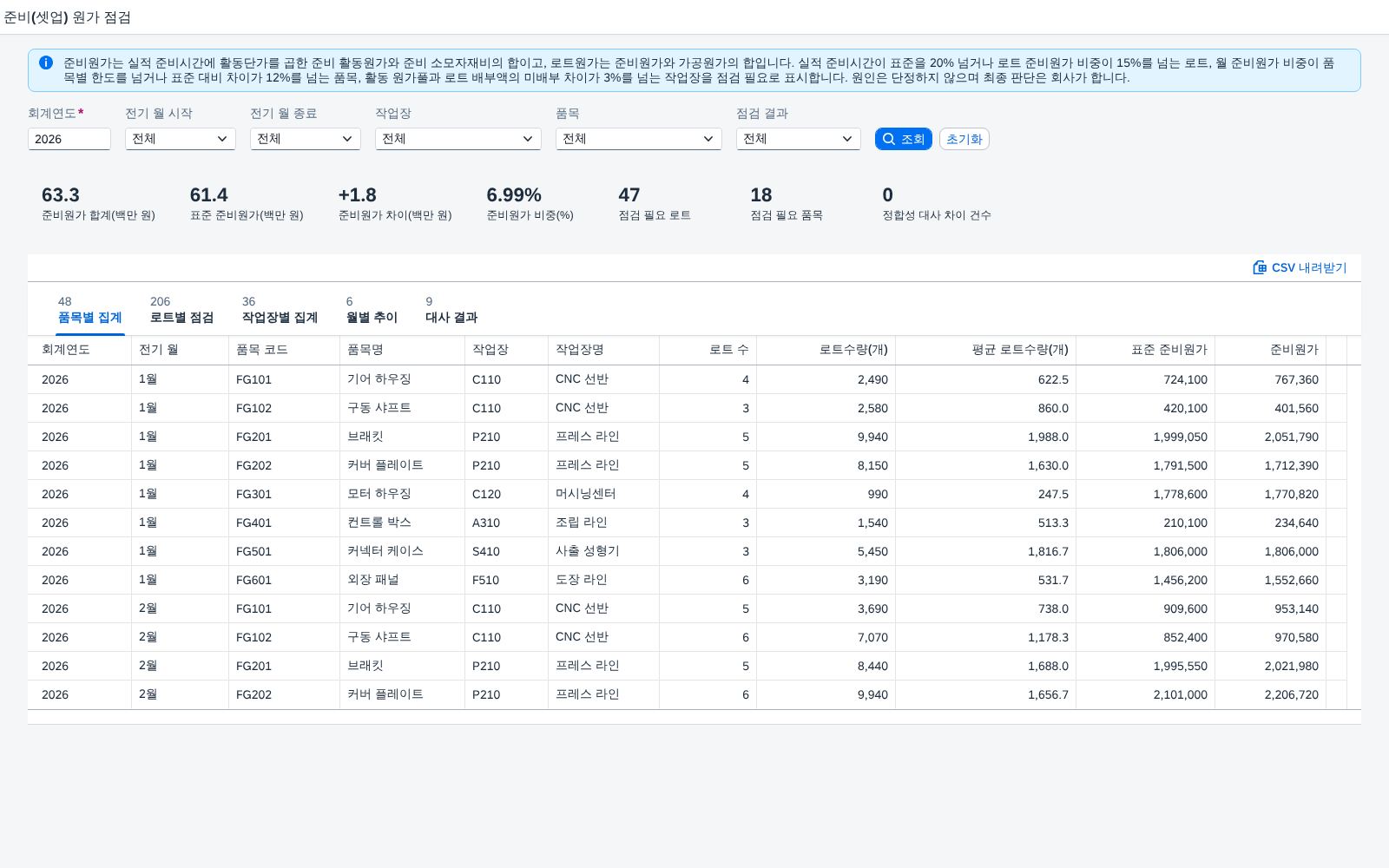Click the 준비원가 차이 value +1.8

coord(358,195)
